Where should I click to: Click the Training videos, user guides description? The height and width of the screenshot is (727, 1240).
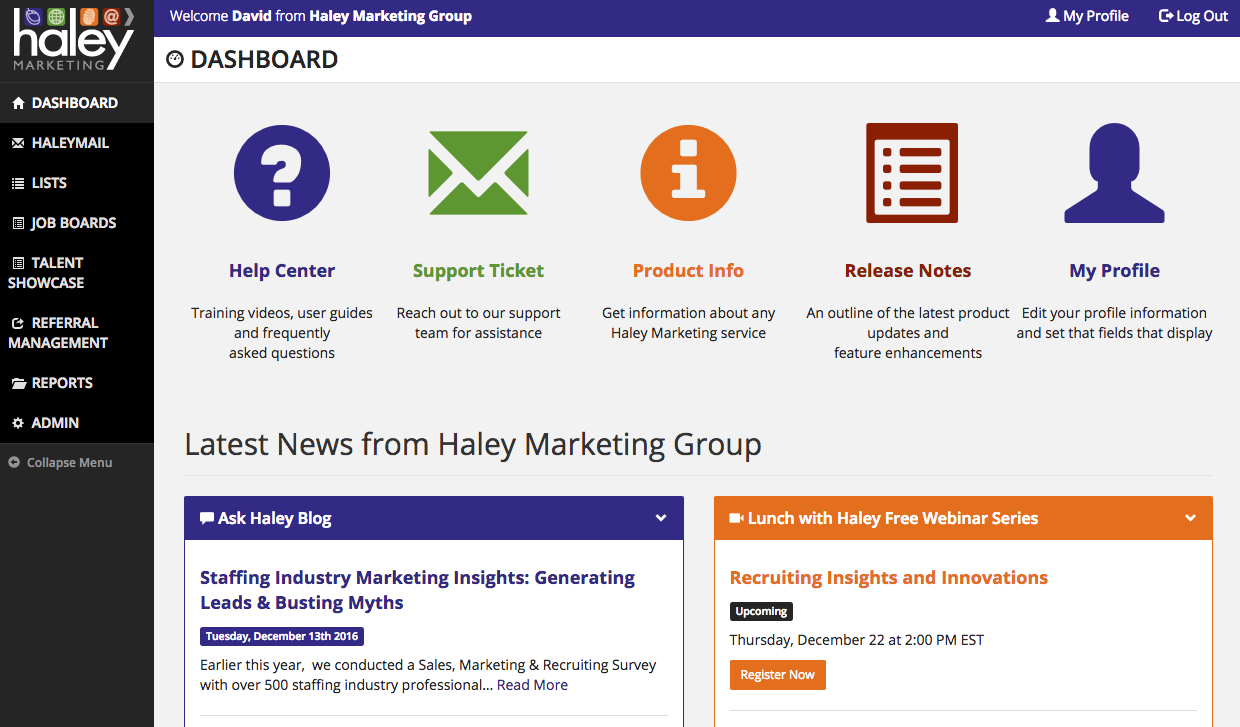coord(282,333)
